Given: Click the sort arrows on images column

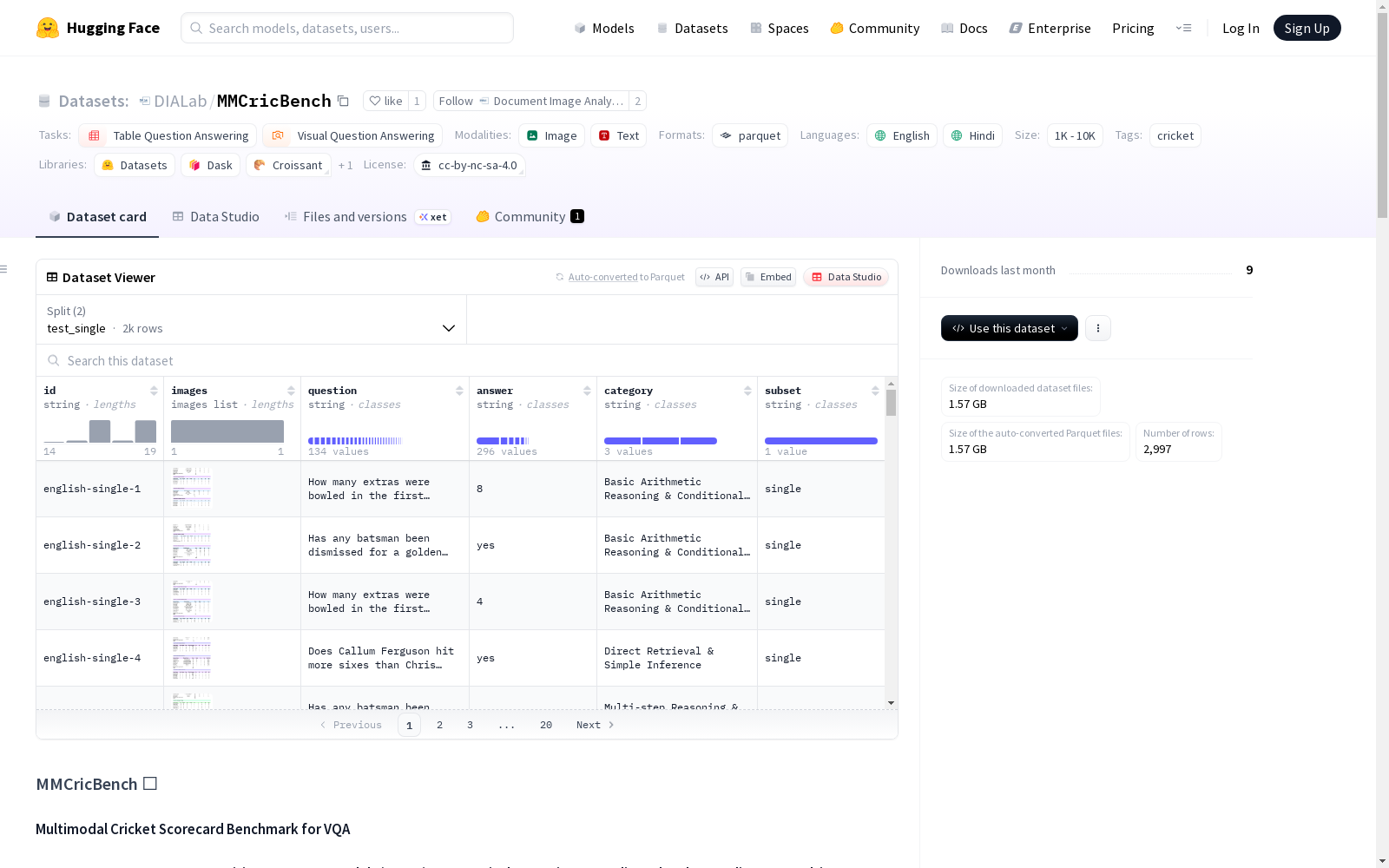Looking at the screenshot, I should 291,391.
